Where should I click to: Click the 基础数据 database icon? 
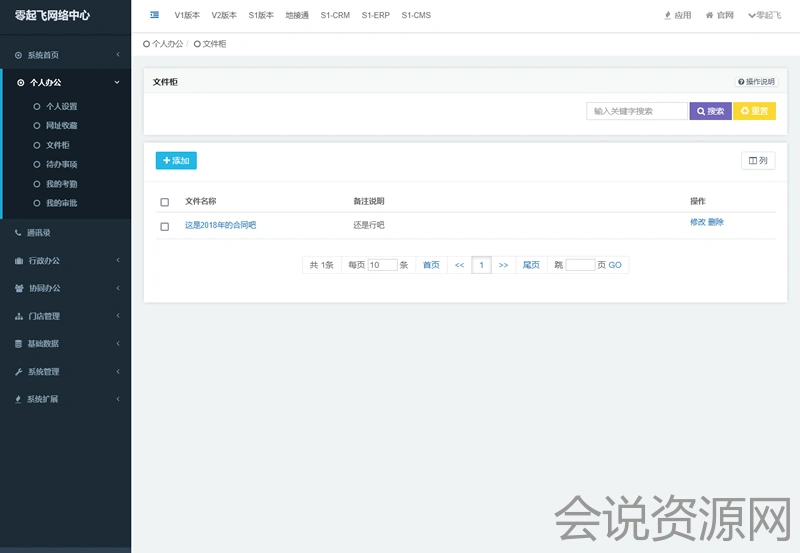[x=19, y=344]
